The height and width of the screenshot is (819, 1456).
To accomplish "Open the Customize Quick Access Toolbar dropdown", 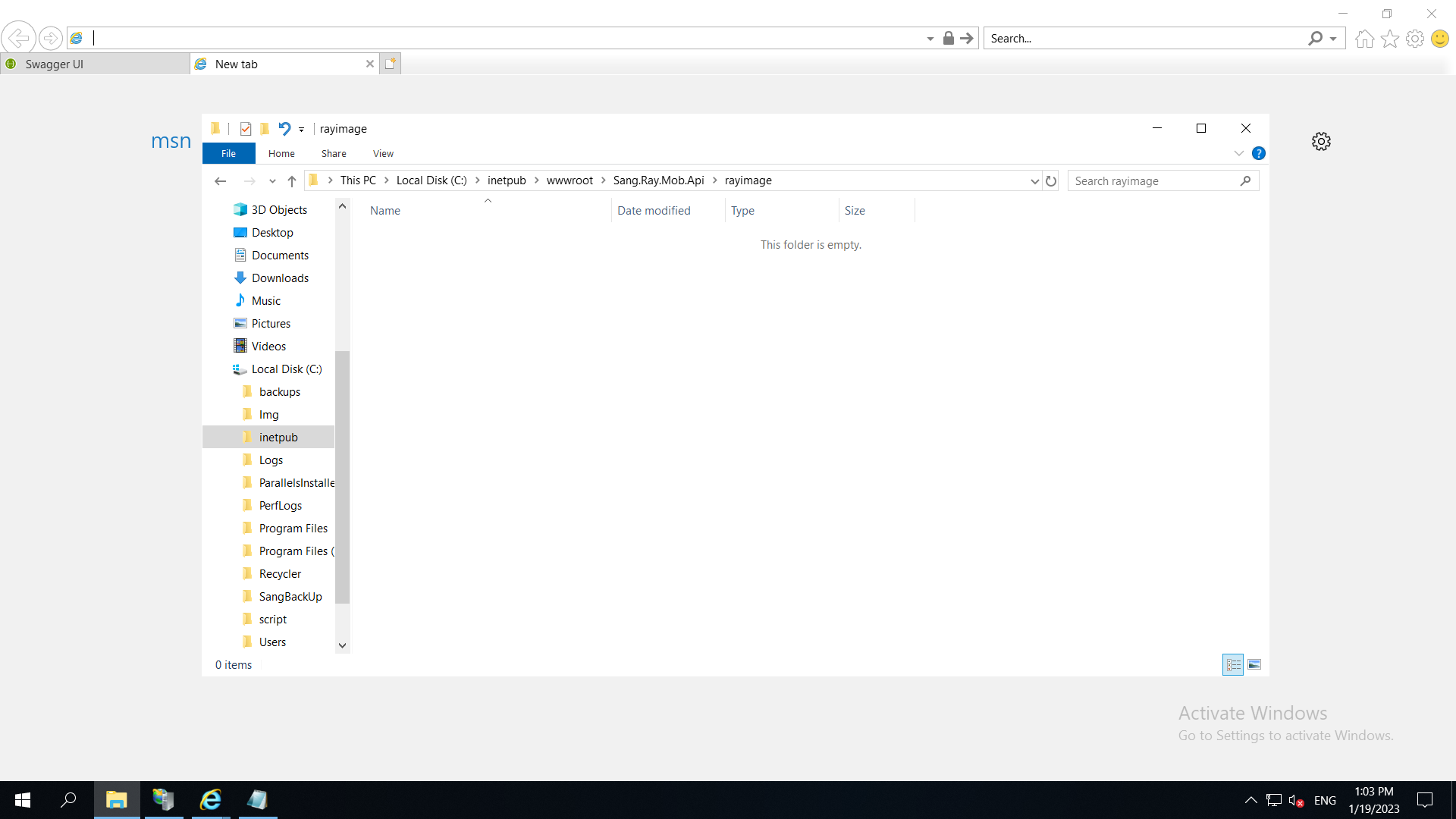I will point(302,130).
